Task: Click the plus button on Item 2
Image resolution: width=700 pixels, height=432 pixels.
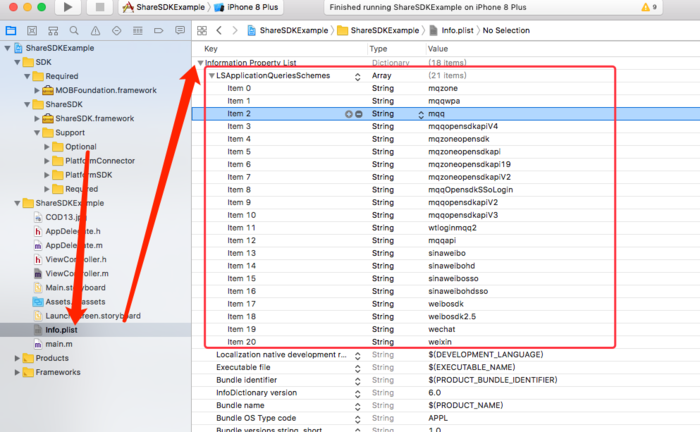Action: point(349,114)
